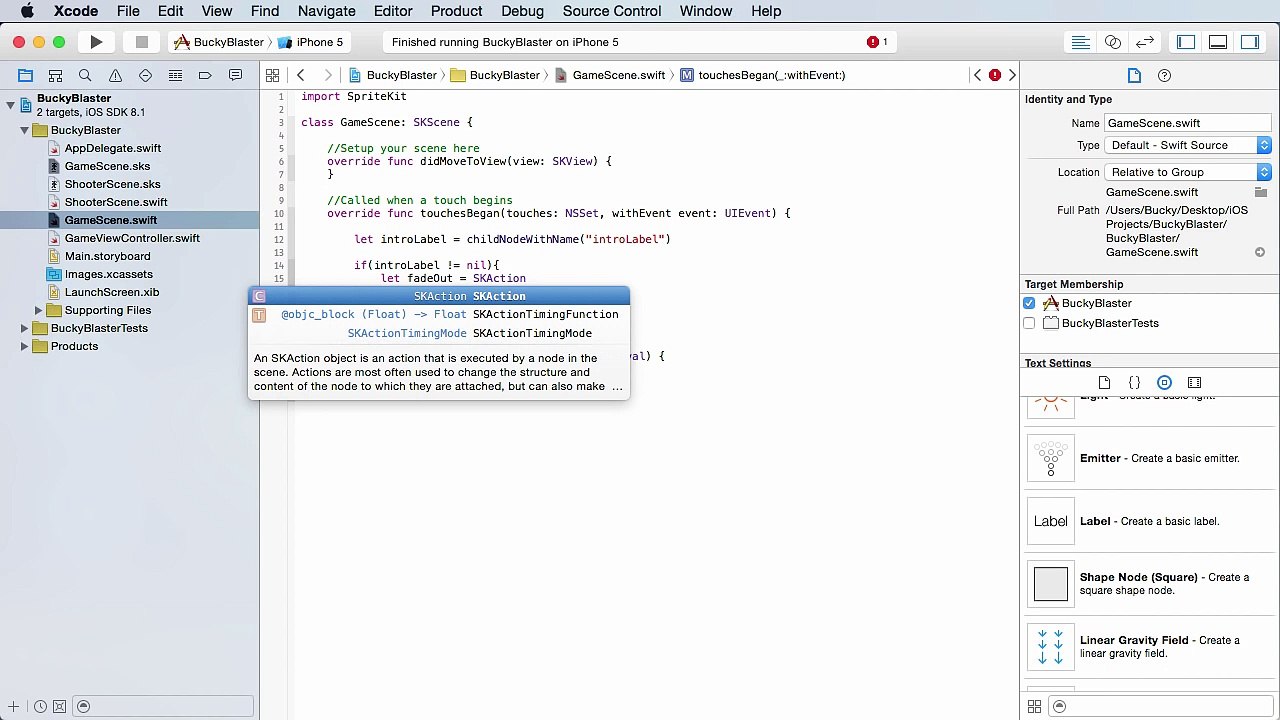Show the file template library
This screenshot has width=1280, height=720.
tap(1104, 383)
